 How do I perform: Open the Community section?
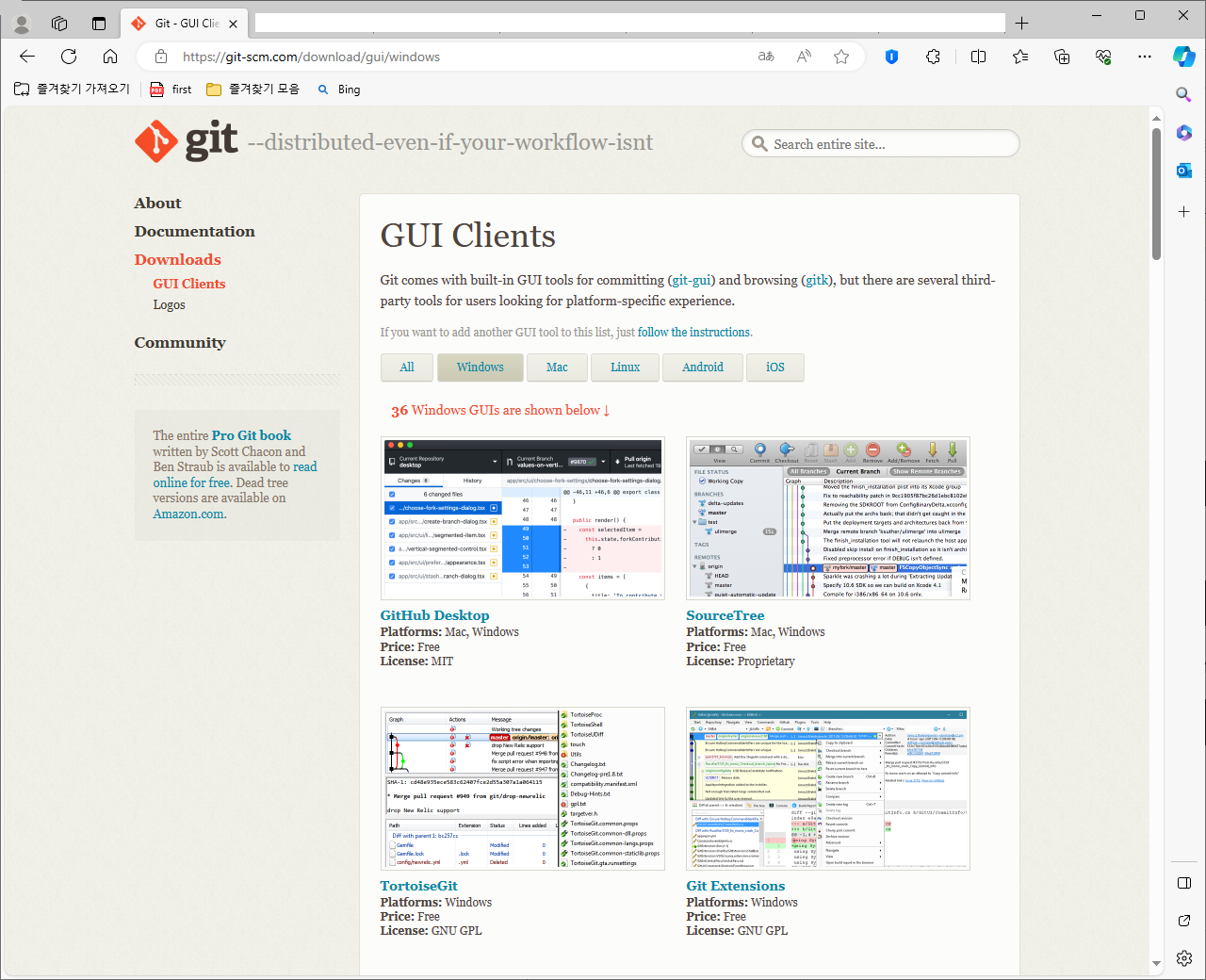tap(180, 342)
